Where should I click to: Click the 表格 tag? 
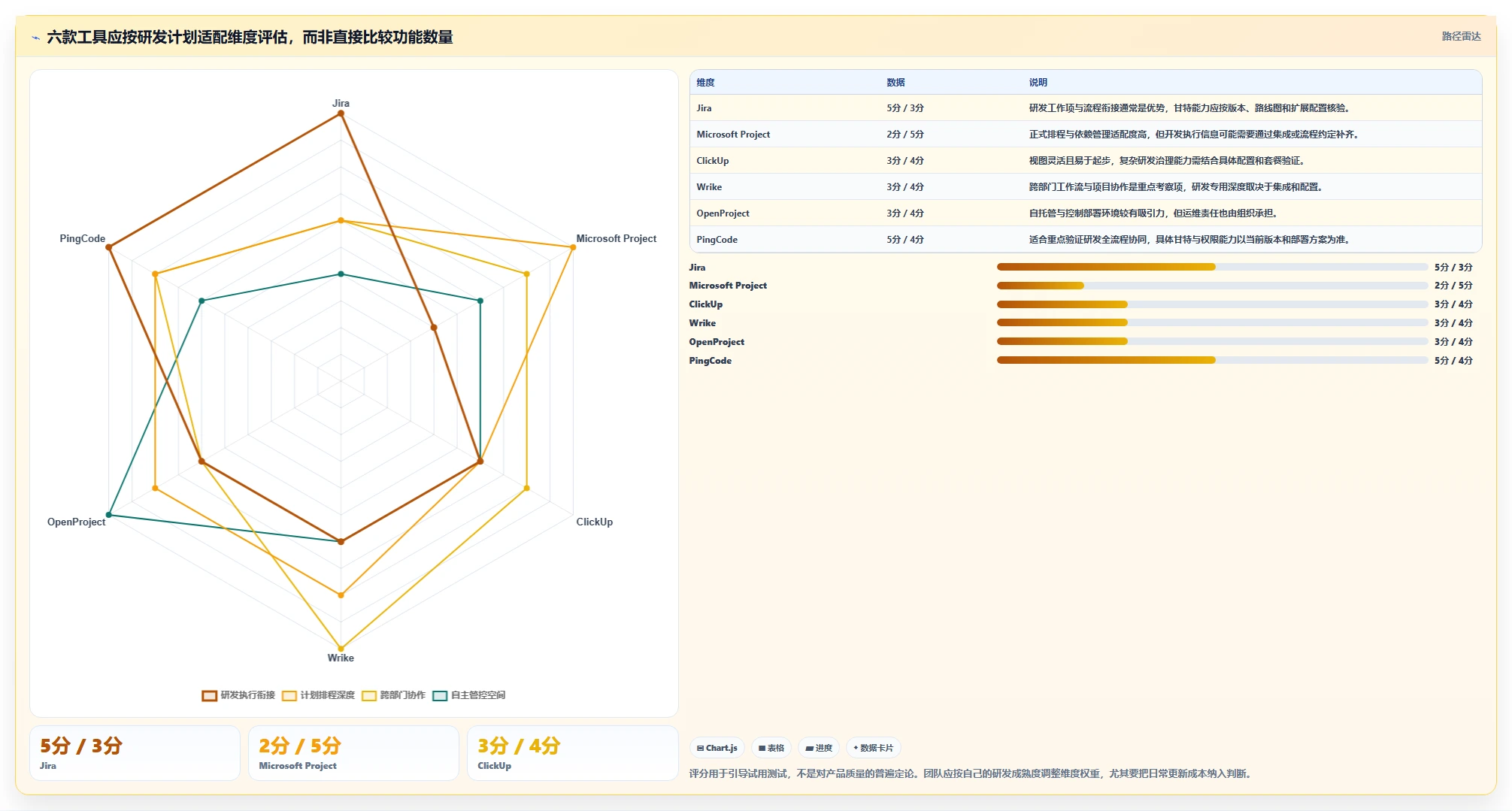[x=771, y=748]
